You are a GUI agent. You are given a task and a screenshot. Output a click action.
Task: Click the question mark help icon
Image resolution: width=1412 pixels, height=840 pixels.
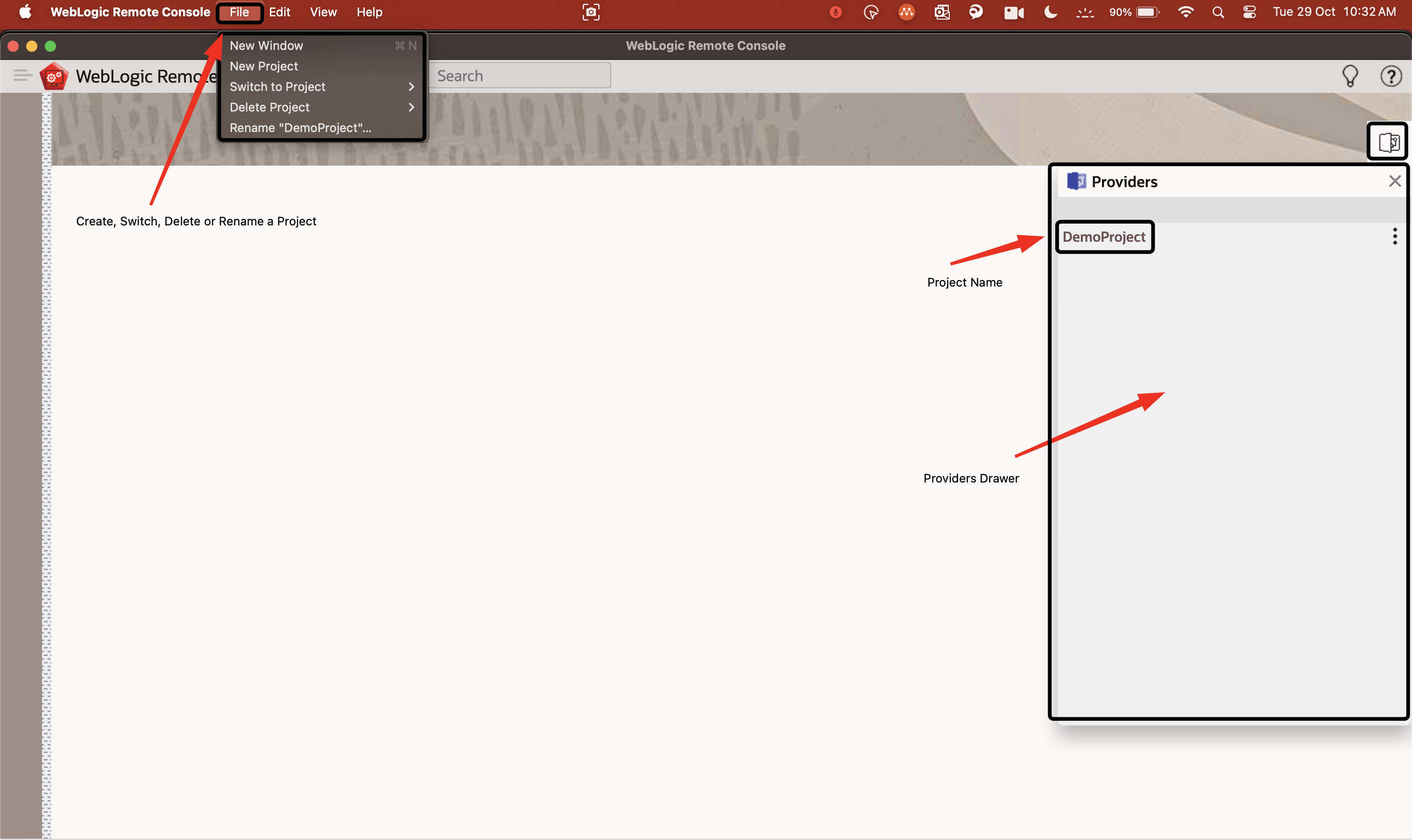(x=1391, y=76)
